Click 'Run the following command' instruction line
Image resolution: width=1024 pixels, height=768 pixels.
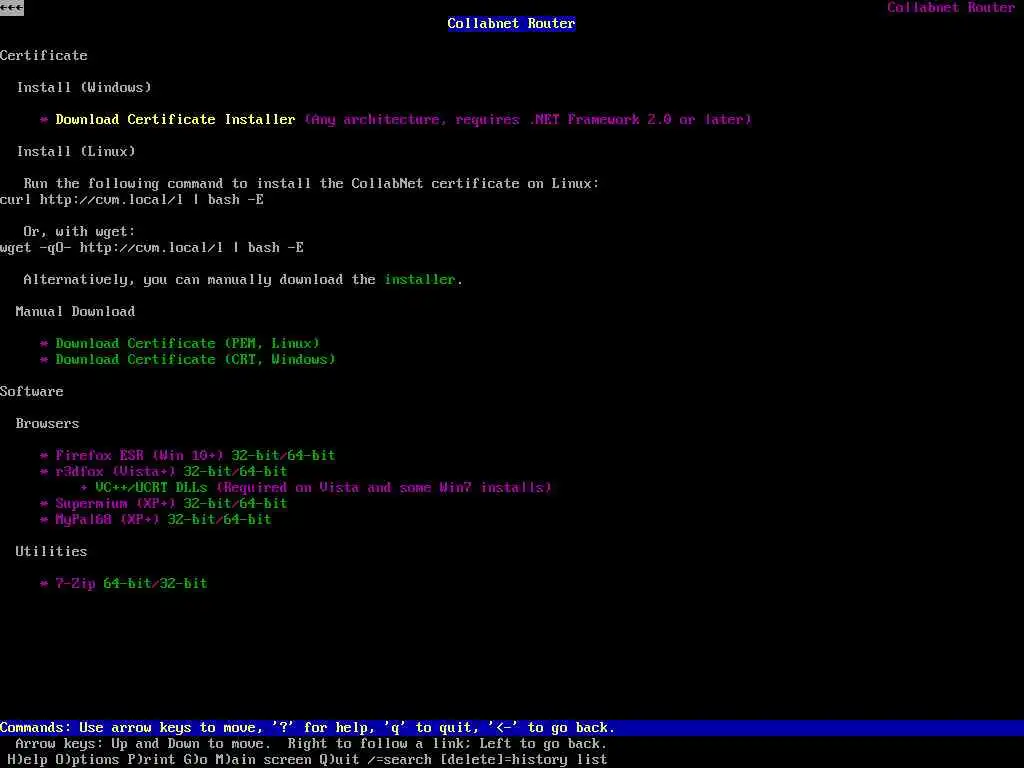tap(312, 184)
